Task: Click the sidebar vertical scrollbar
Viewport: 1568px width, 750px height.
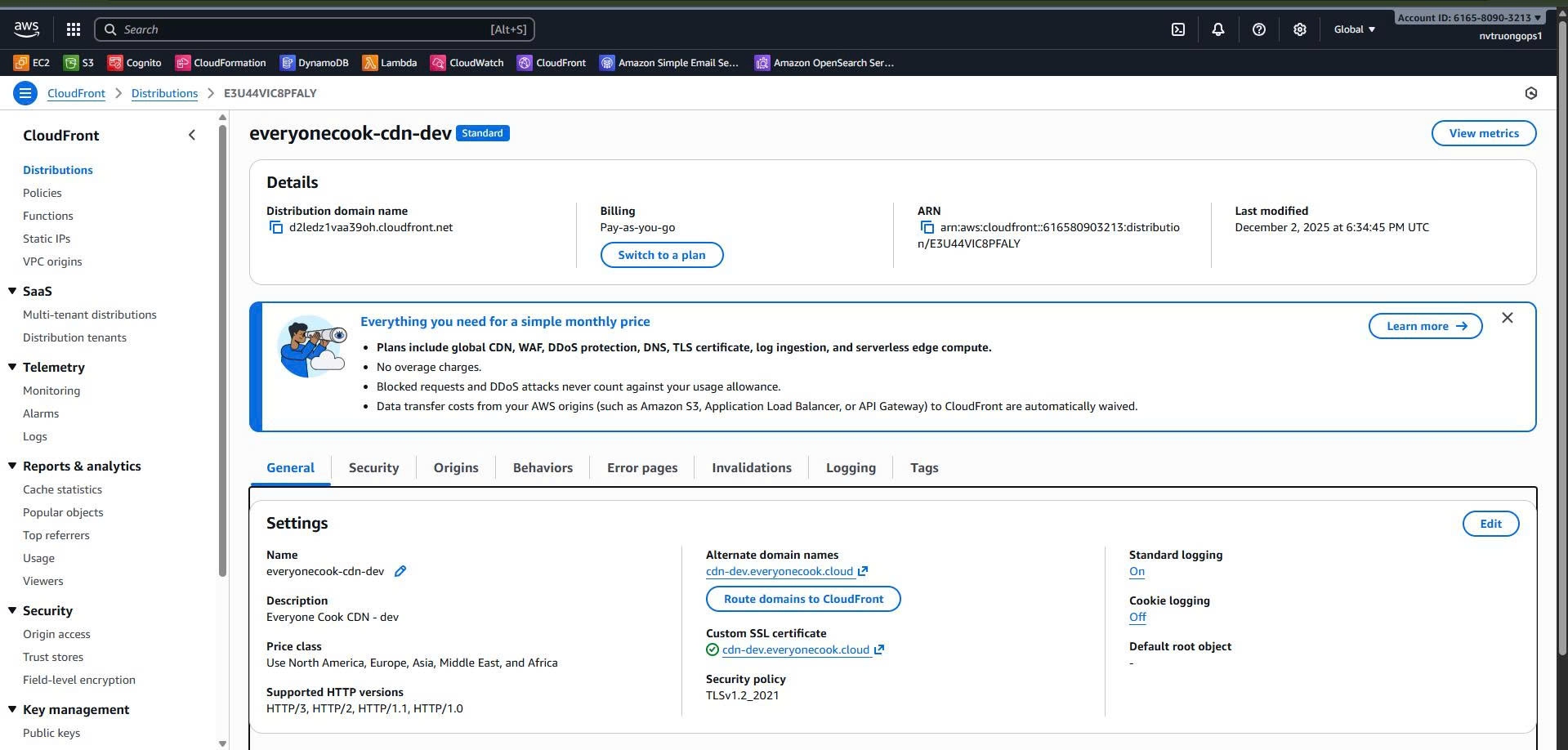Action: [223, 351]
